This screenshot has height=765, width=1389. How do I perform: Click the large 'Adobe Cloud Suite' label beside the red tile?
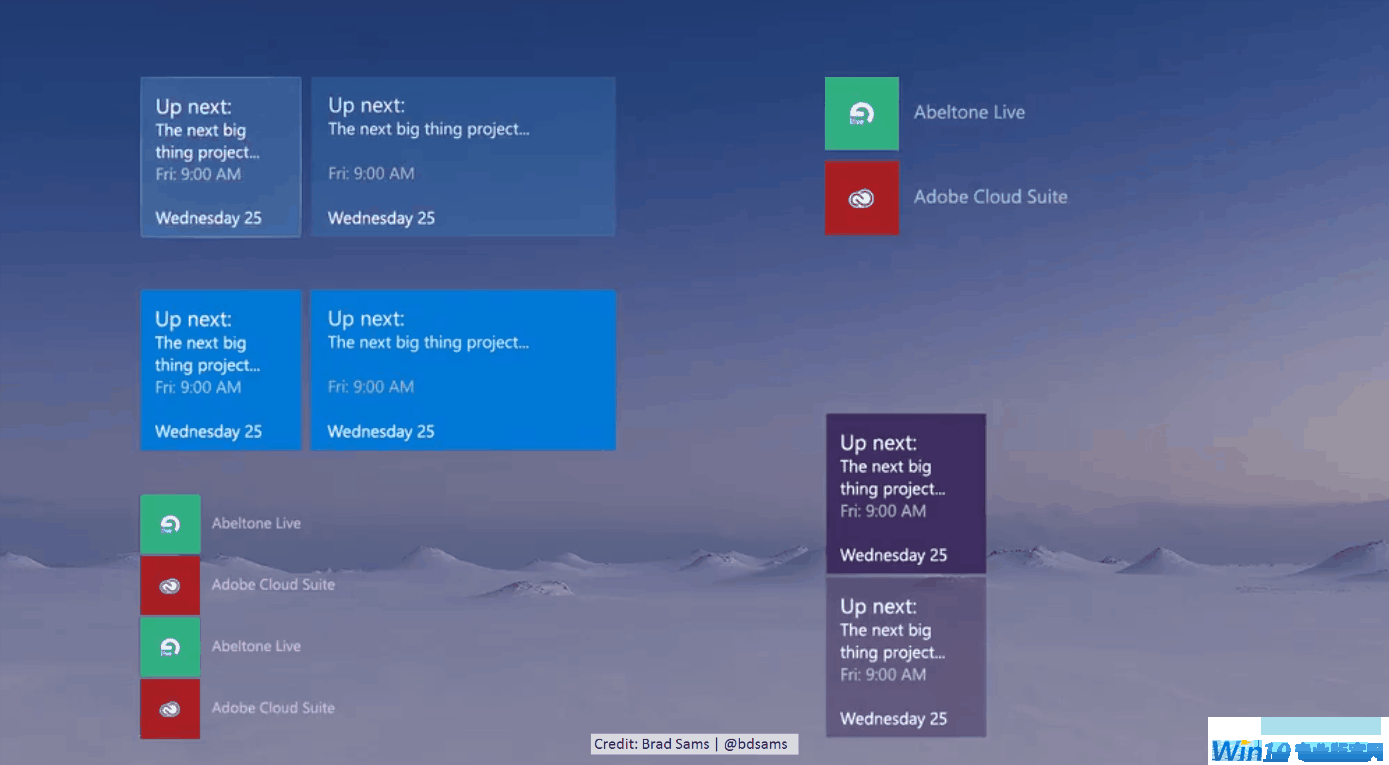click(990, 197)
